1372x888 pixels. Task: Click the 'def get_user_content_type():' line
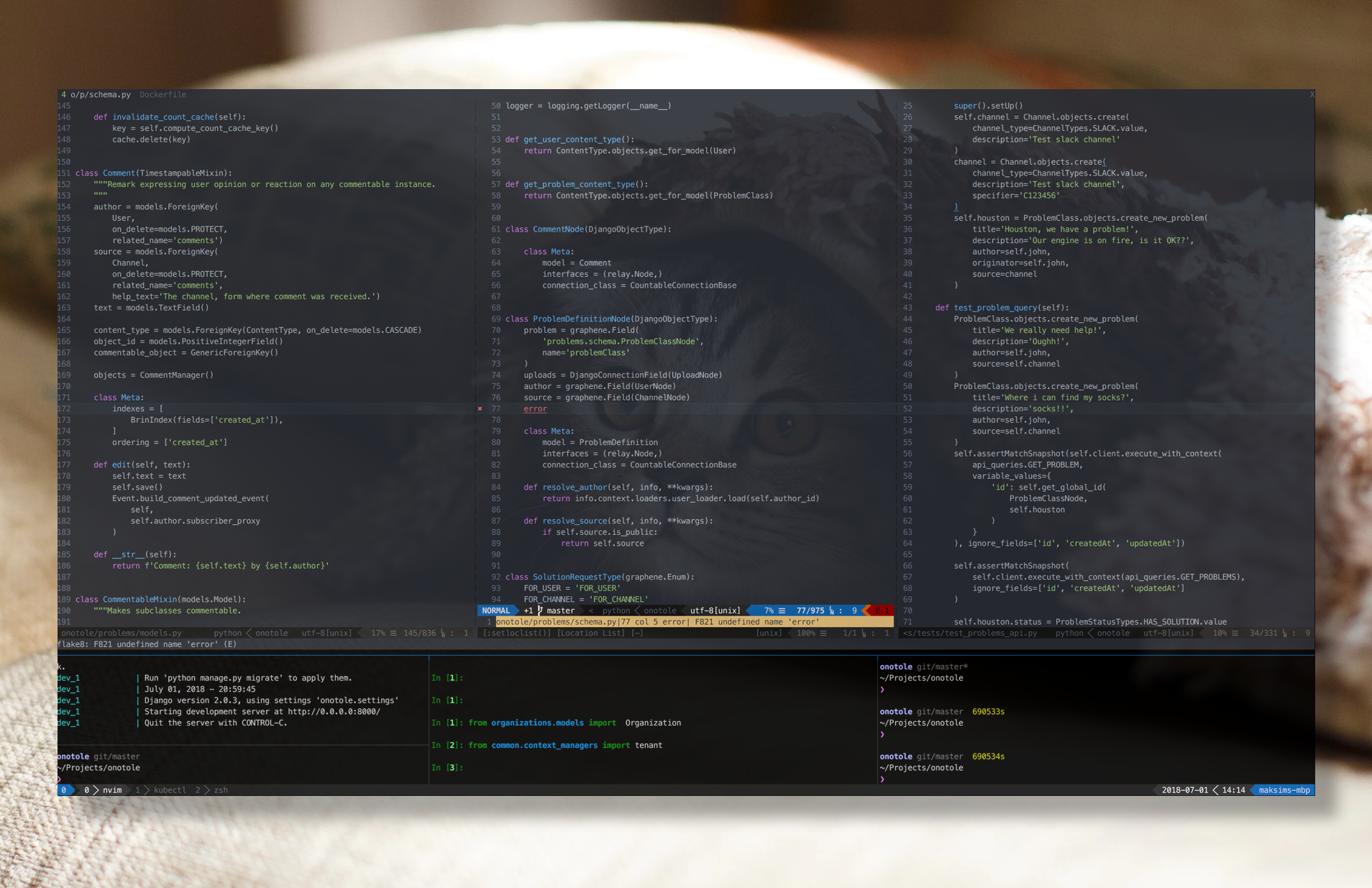point(570,139)
